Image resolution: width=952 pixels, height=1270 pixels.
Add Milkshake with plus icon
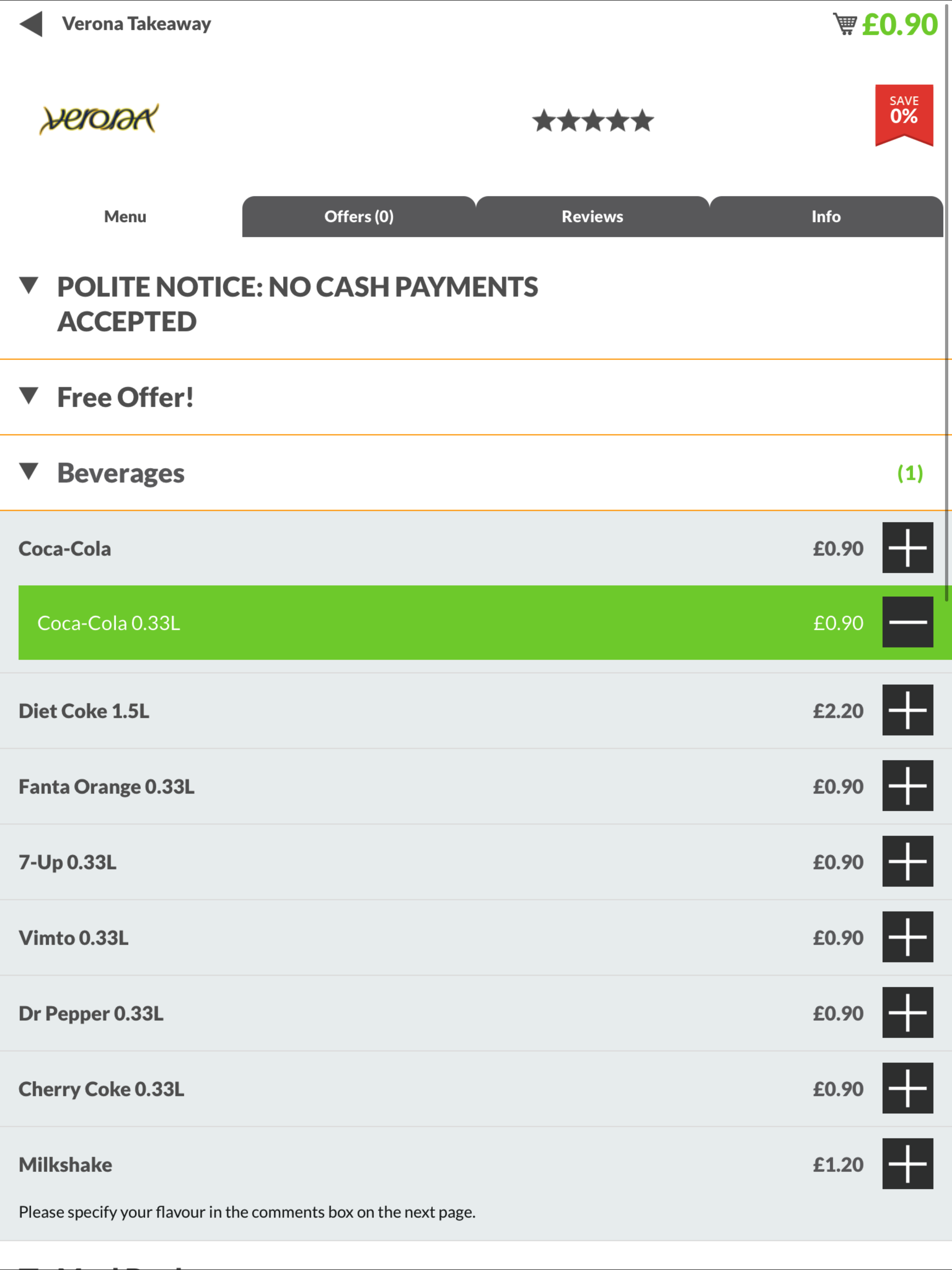point(907,1164)
